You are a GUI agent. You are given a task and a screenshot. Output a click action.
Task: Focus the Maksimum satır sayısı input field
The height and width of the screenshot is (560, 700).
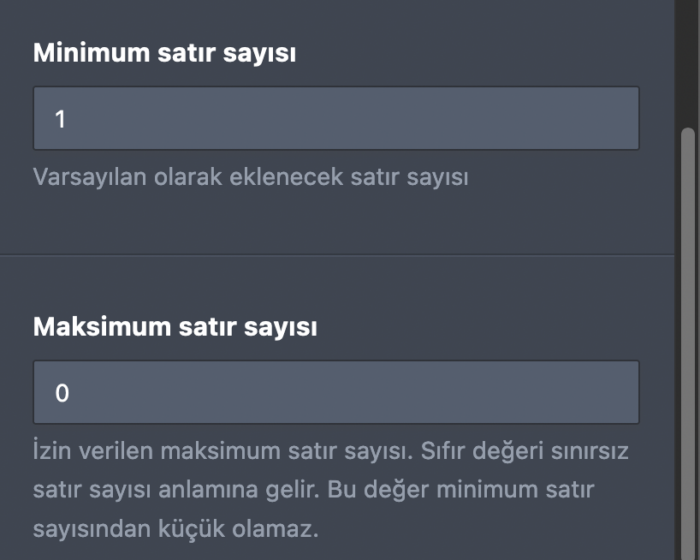pos(336,393)
